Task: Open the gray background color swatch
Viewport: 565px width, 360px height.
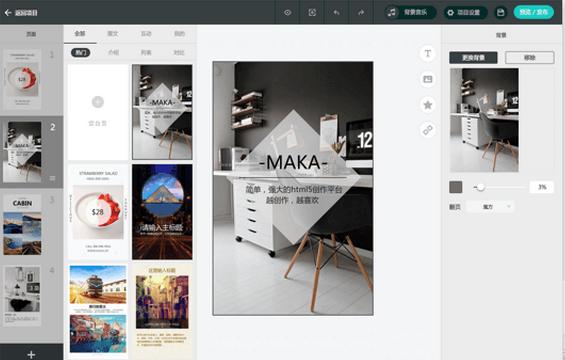Action: tap(456, 187)
